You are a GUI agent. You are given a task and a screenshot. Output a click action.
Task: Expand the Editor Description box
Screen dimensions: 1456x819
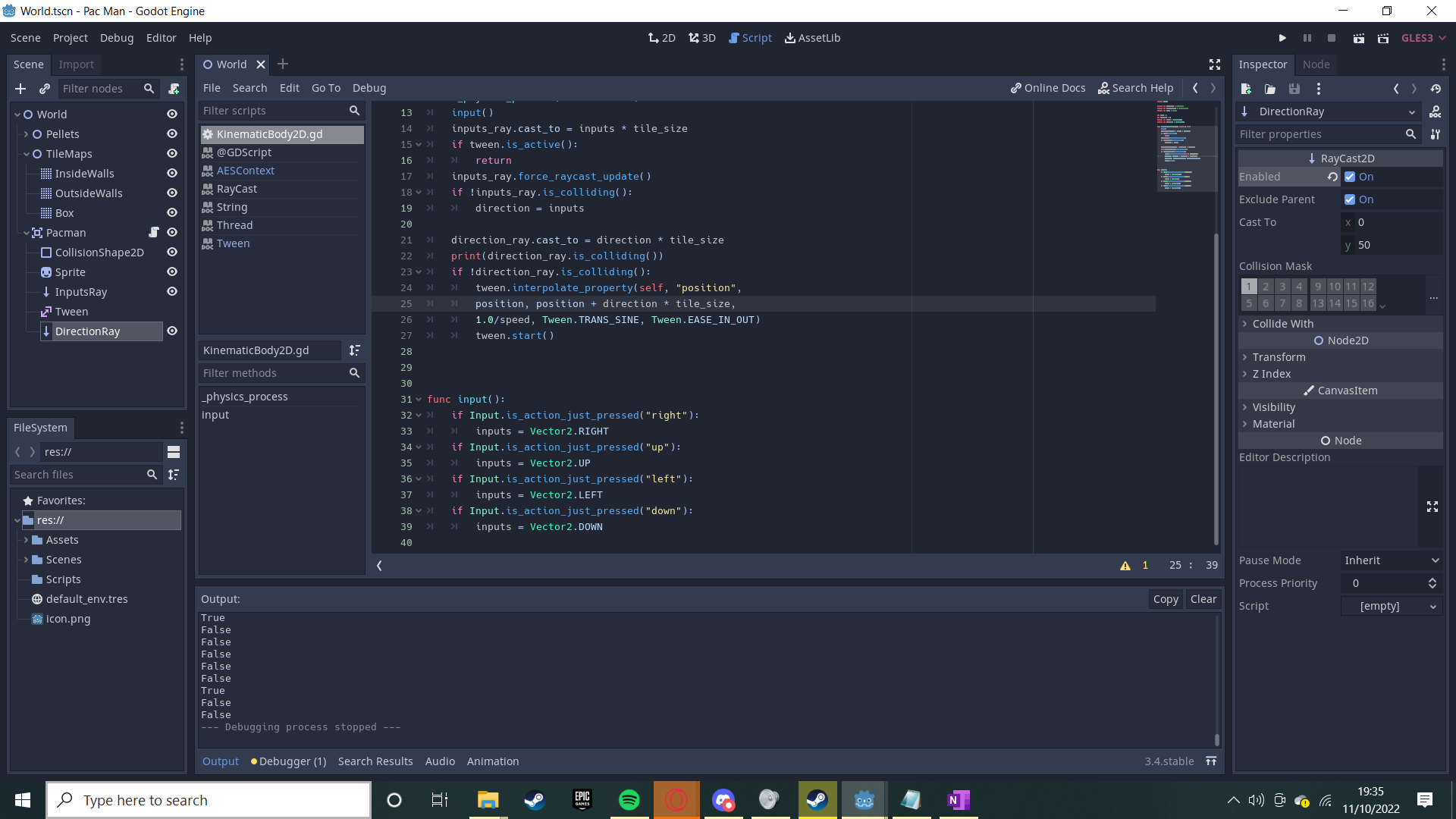tap(1432, 507)
